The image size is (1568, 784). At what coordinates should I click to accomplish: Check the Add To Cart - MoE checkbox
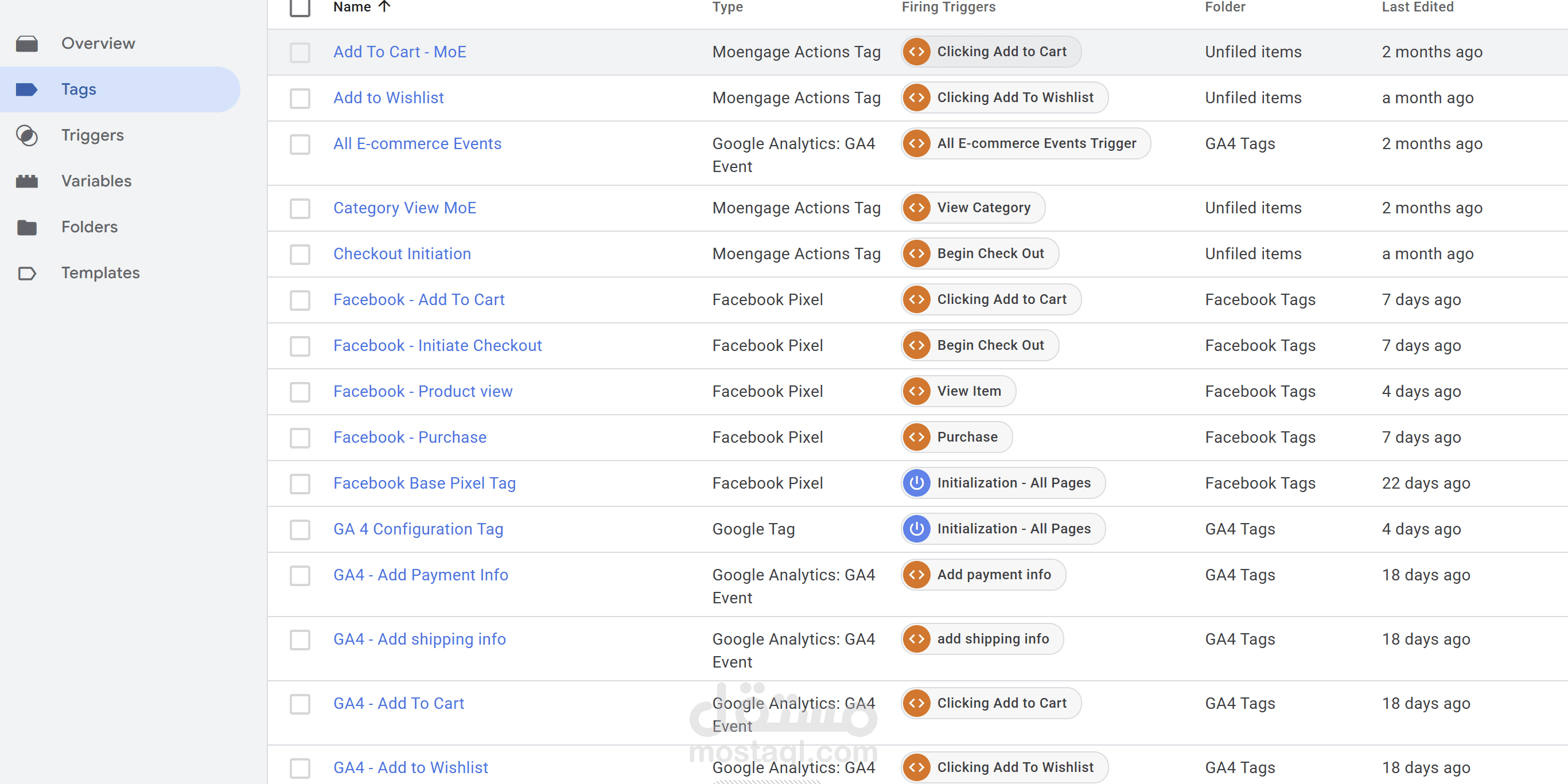[x=299, y=52]
